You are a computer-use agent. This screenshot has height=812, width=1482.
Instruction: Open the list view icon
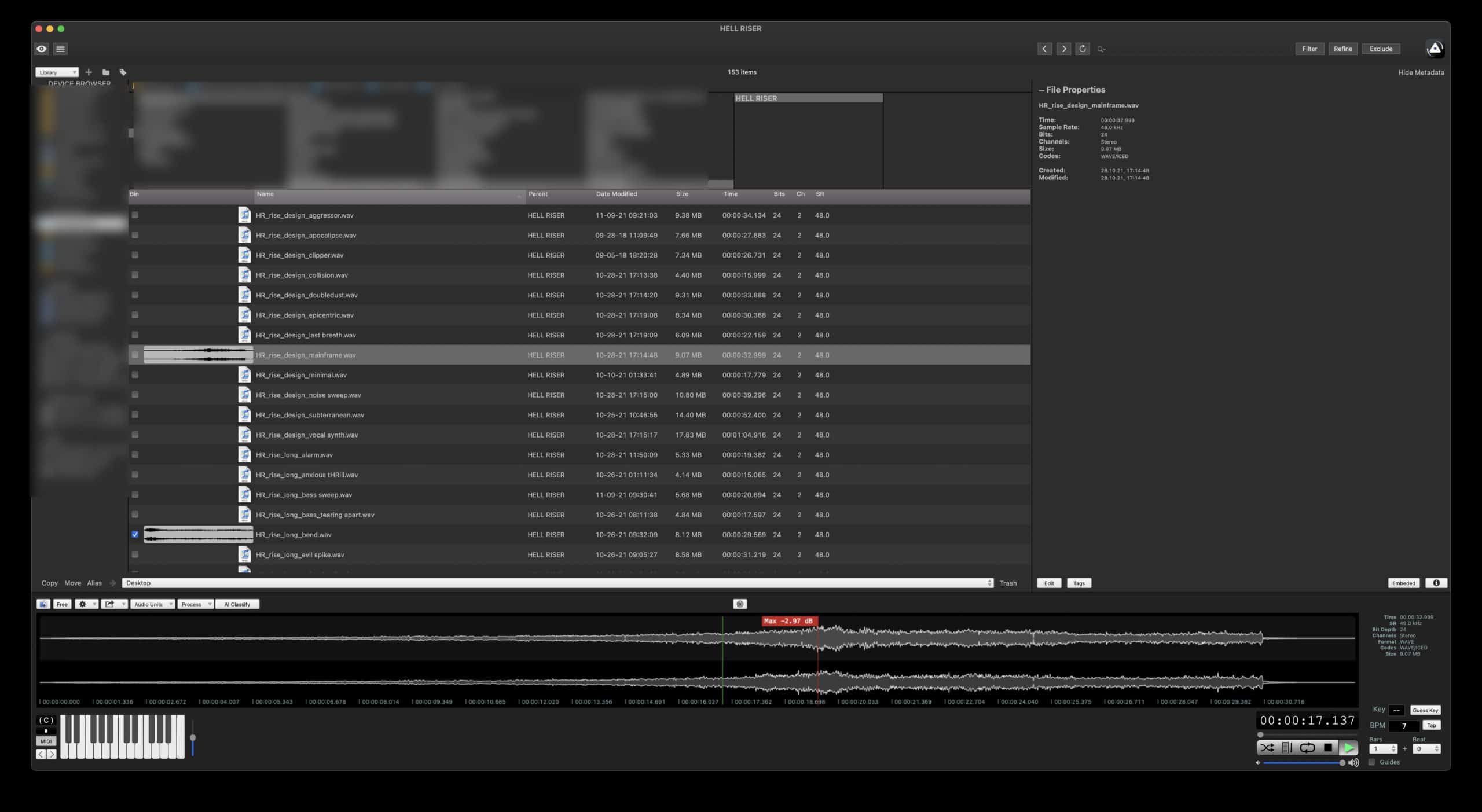click(60, 49)
